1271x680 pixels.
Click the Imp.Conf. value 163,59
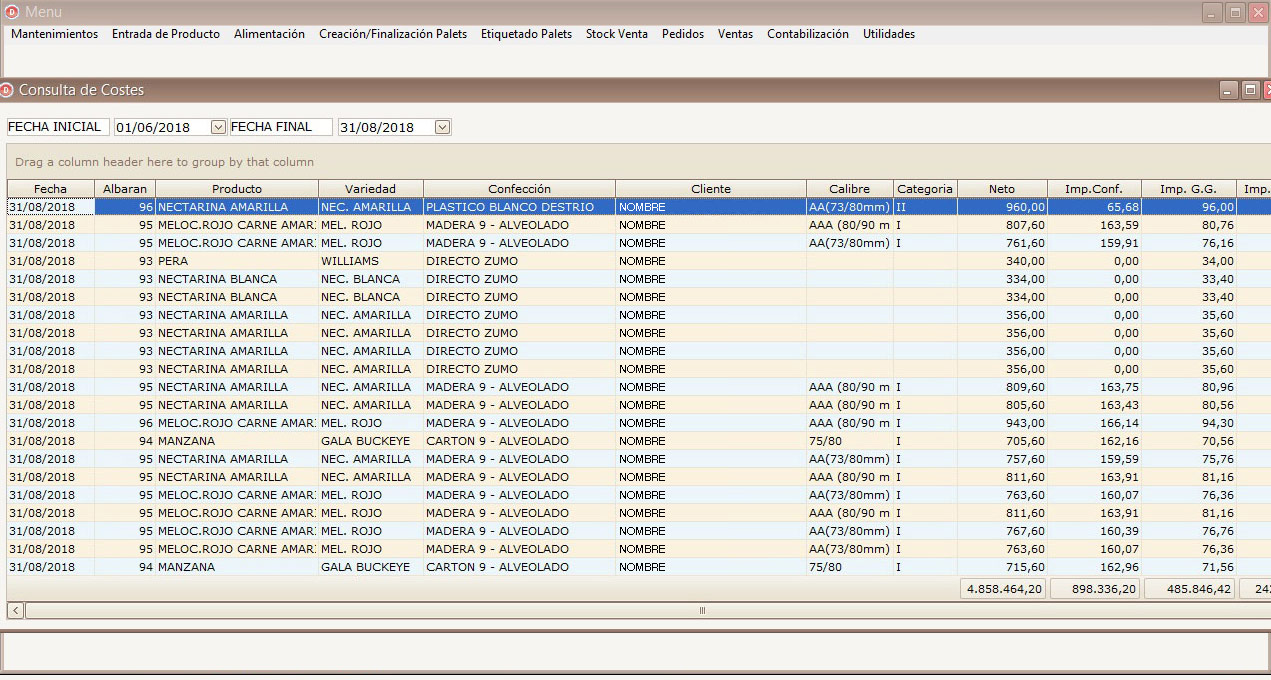tap(1094, 225)
